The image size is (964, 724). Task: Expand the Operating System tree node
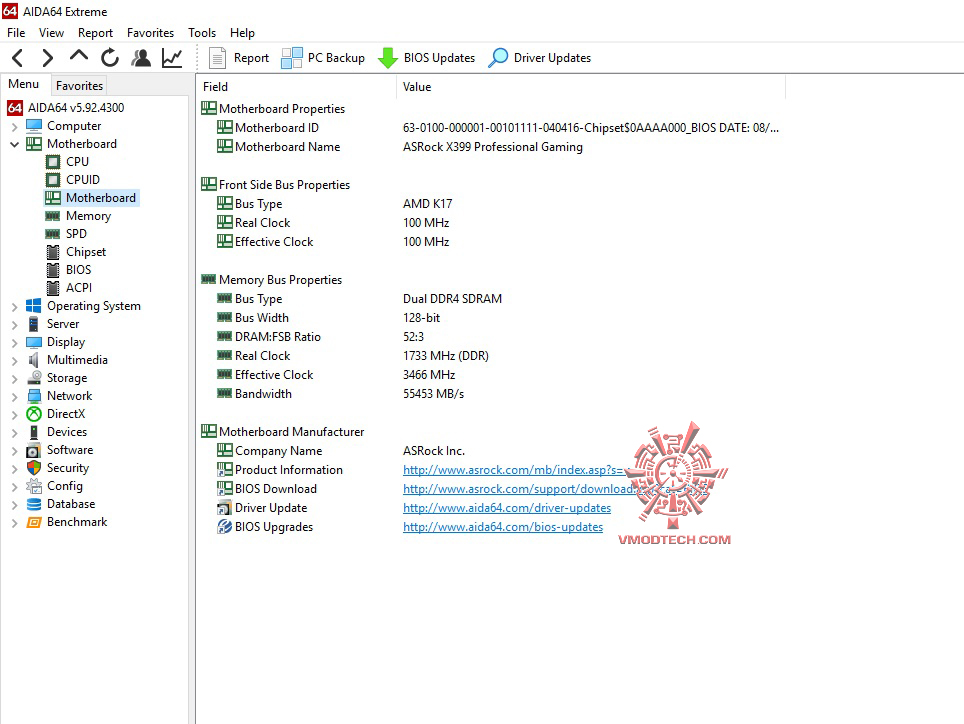click(x=14, y=307)
